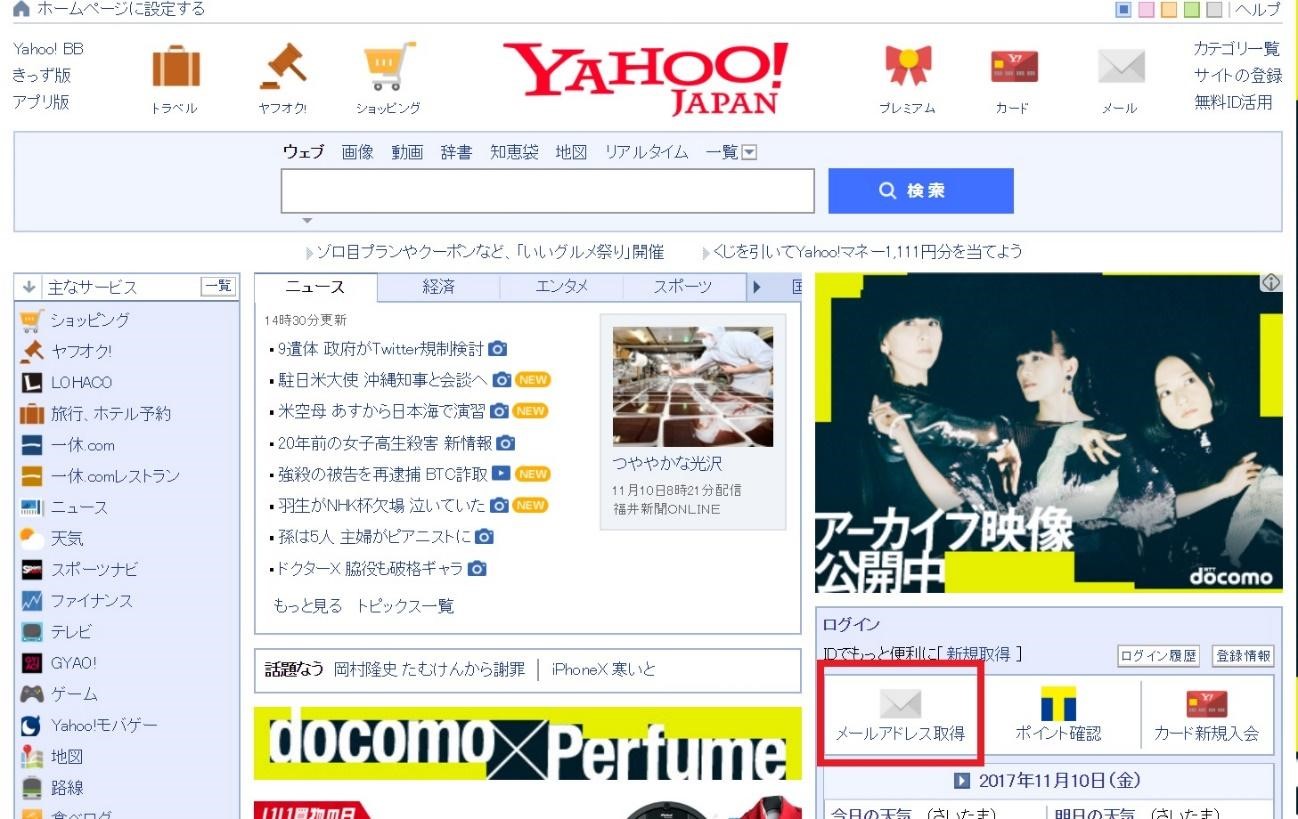Click the home icon for setting homepage
1298x819 pixels.
tap(21, 9)
